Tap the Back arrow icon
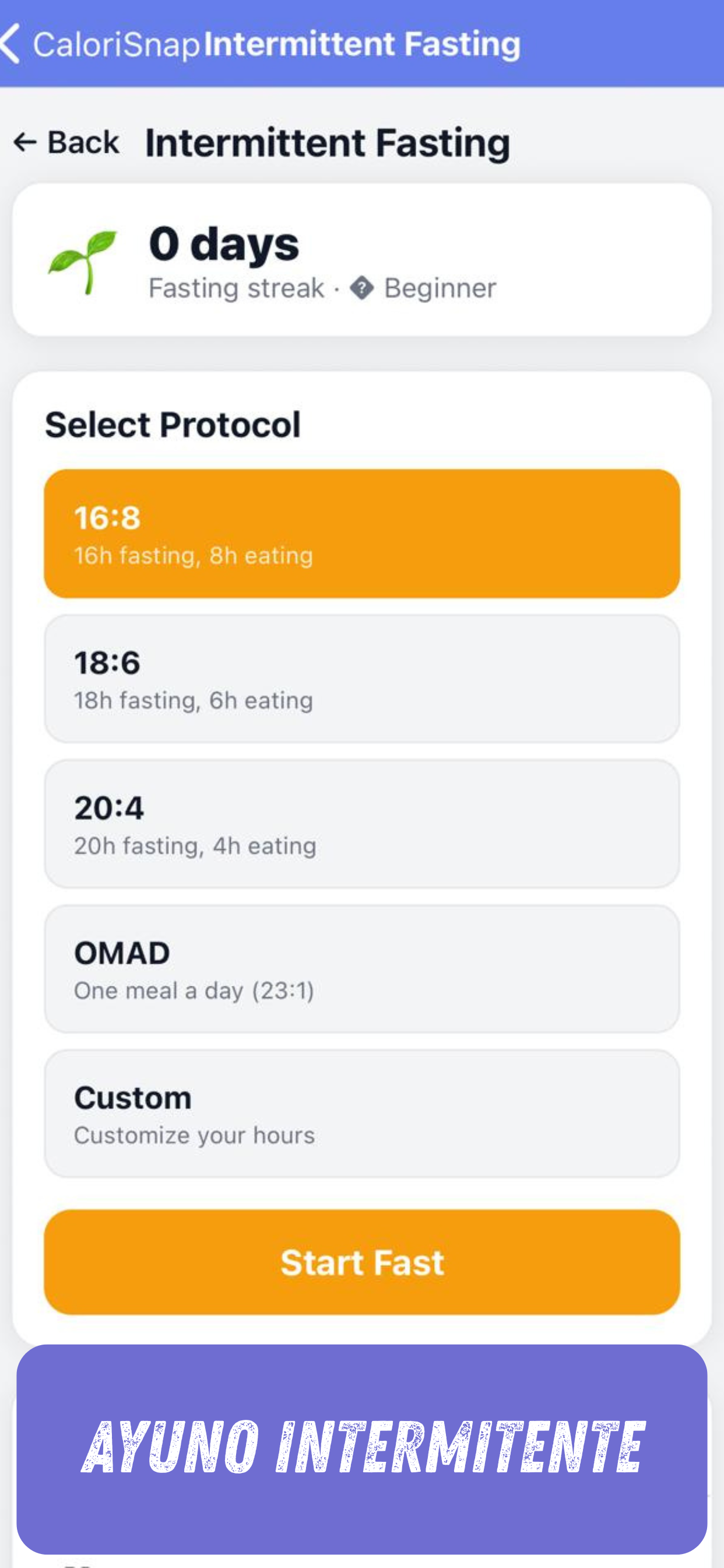724x1568 pixels. [25, 142]
